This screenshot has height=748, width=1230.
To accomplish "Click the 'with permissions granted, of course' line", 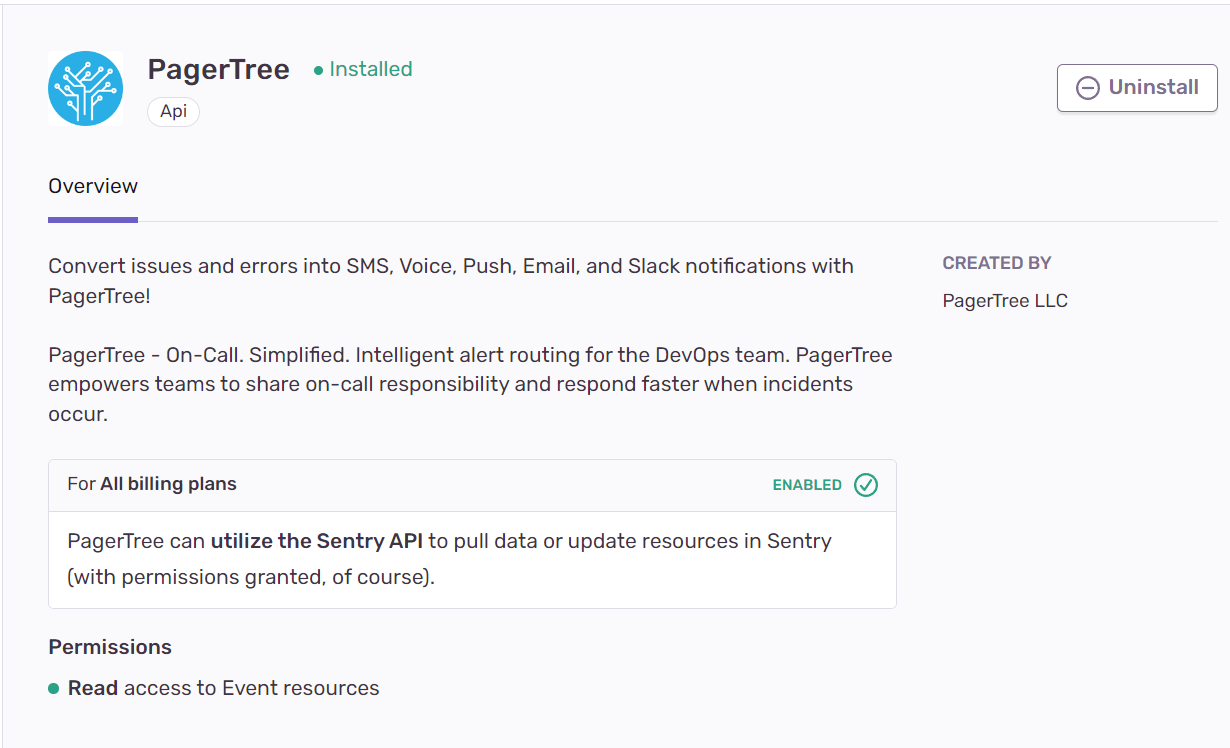I will pos(251,577).
